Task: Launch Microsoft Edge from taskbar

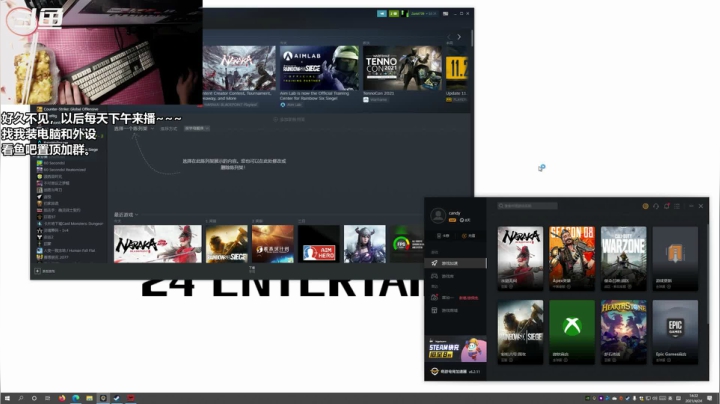Action: (76, 398)
